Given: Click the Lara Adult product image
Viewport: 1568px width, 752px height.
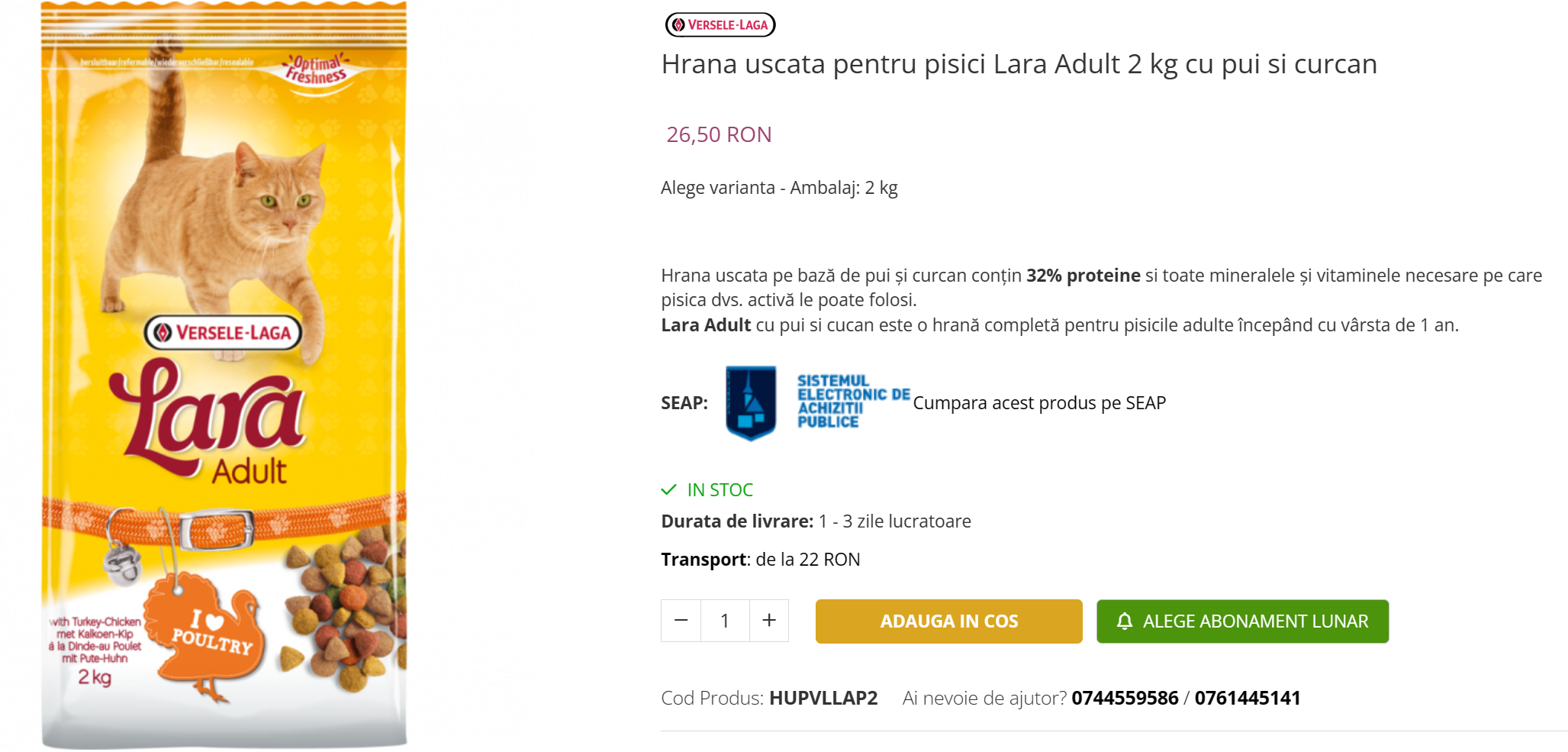Looking at the screenshot, I should 224,375.
